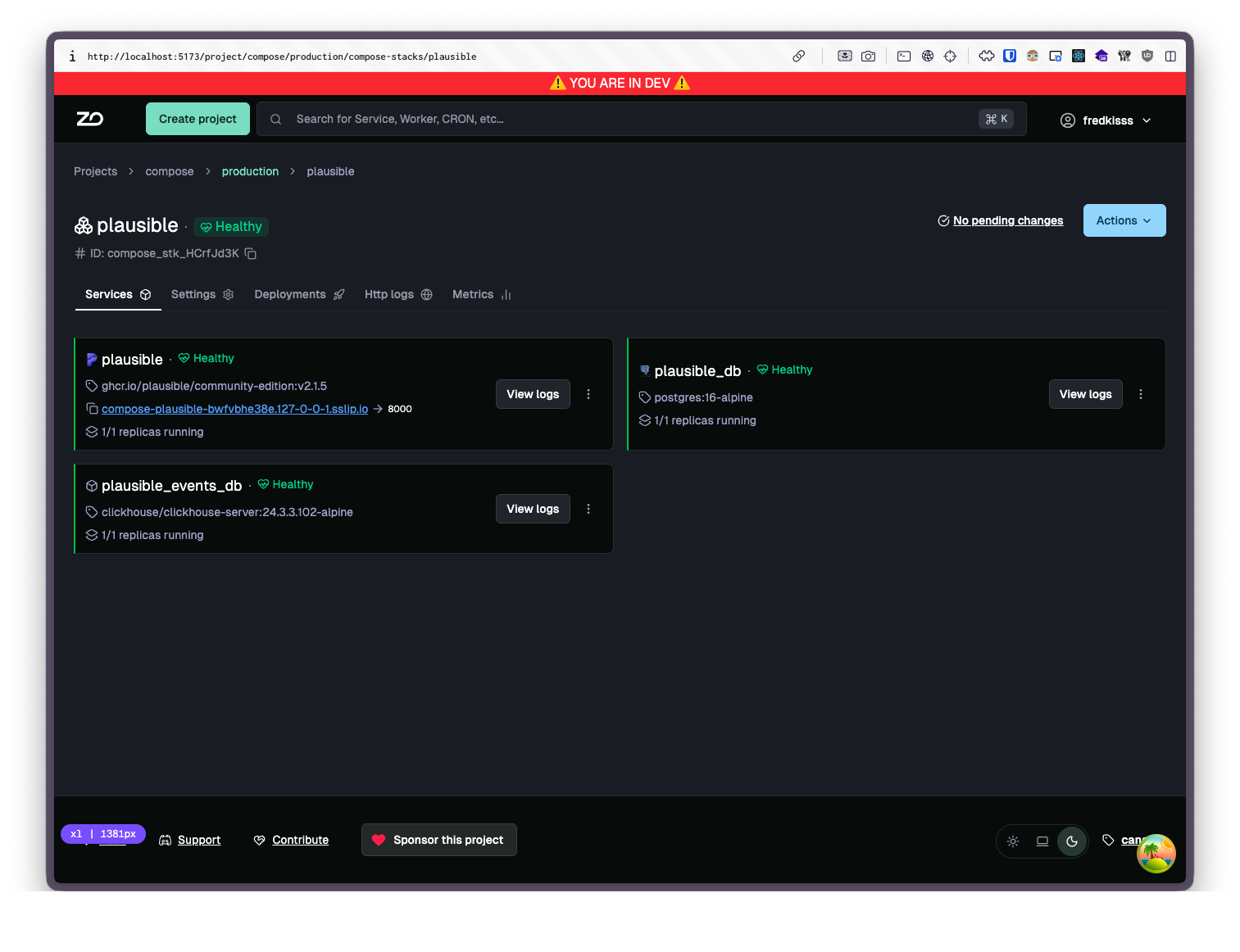1240x952 pixels.
Task: Open the purple graduation cap extension
Action: 1101,57
